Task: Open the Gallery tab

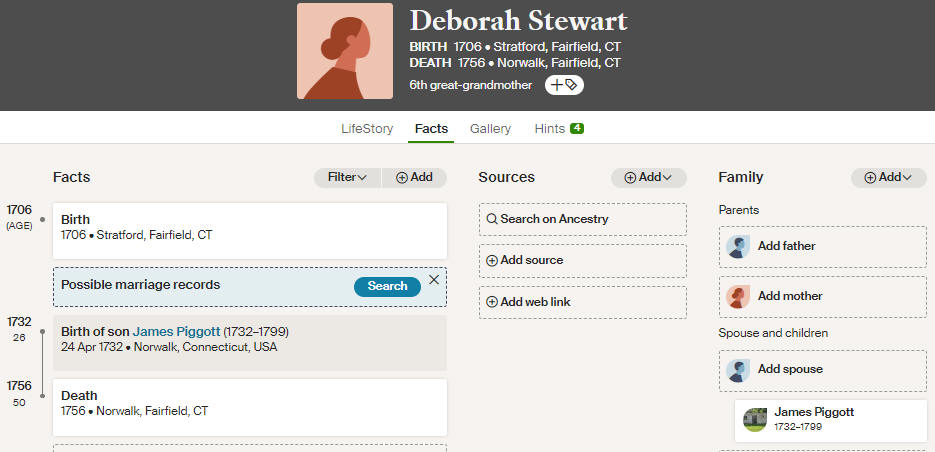Action: pos(490,129)
